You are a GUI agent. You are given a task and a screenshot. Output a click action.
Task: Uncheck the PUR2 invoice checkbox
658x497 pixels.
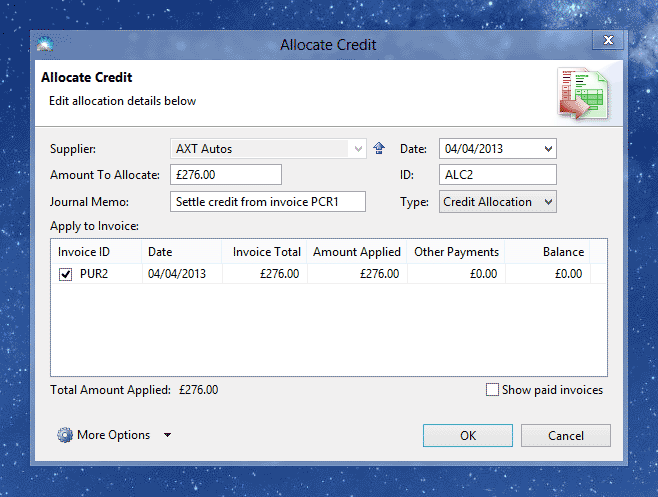65,274
